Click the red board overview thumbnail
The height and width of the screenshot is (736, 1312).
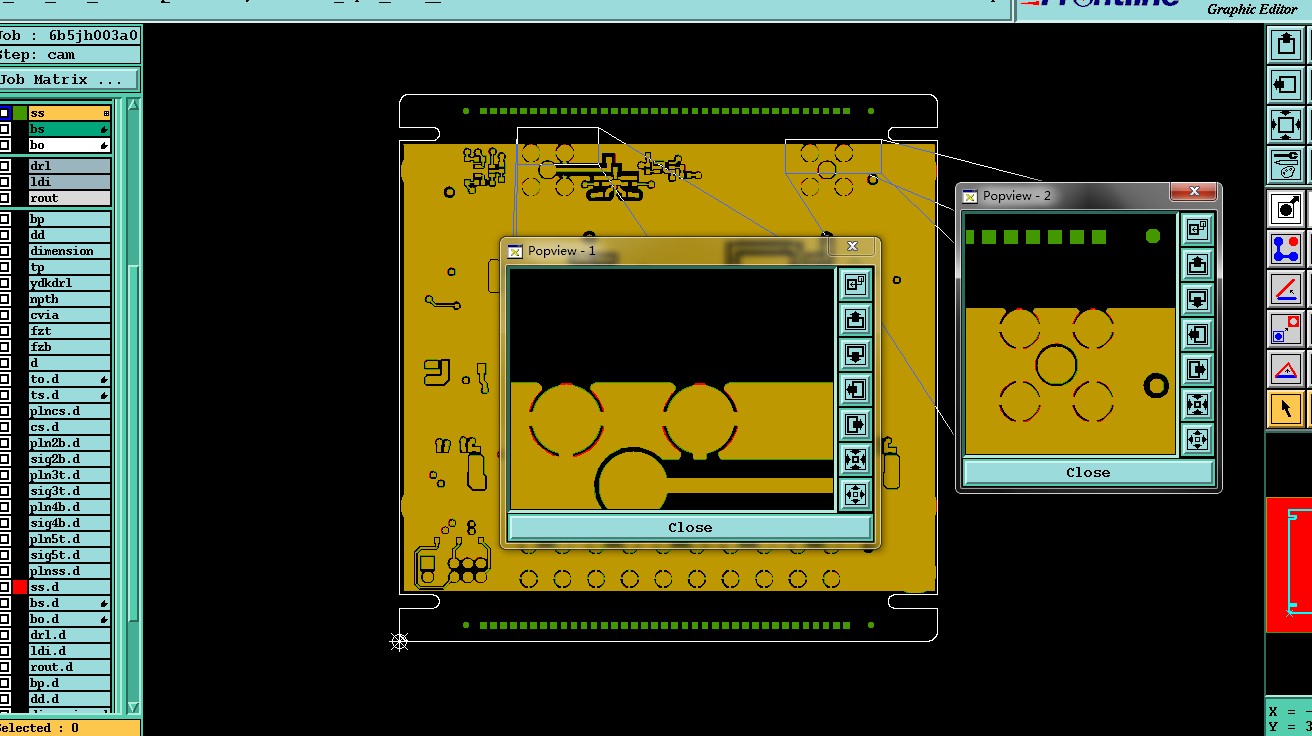click(1289, 564)
